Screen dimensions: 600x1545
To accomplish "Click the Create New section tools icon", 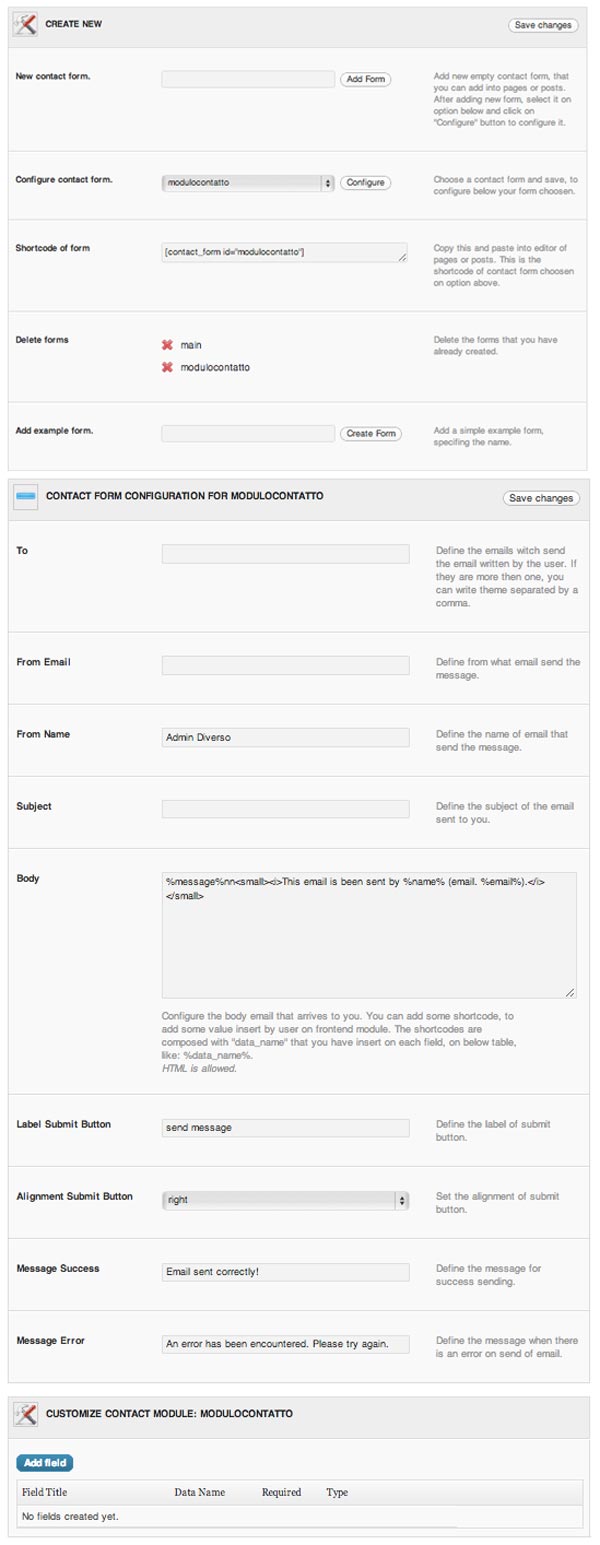I will point(25,24).
